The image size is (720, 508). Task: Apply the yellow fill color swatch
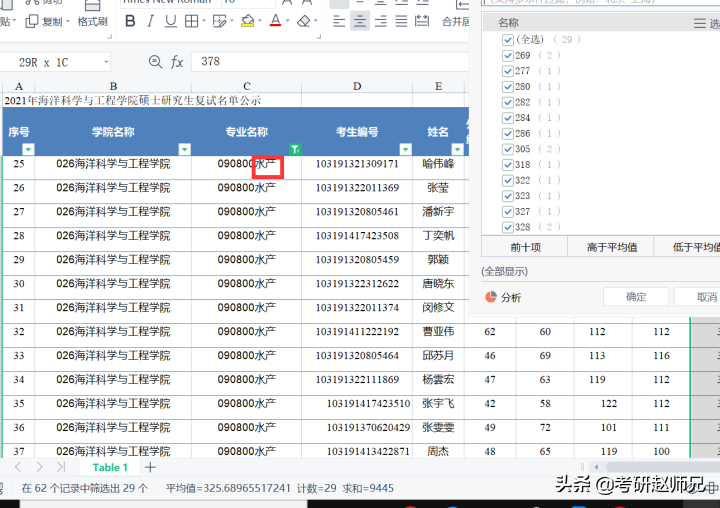click(248, 21)
